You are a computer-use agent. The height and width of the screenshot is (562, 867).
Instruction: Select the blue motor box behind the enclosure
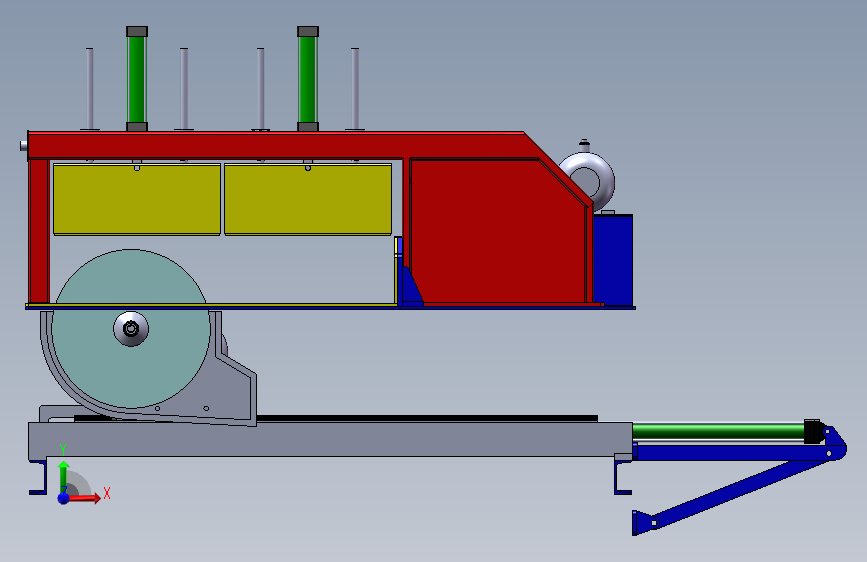point(613,260)
